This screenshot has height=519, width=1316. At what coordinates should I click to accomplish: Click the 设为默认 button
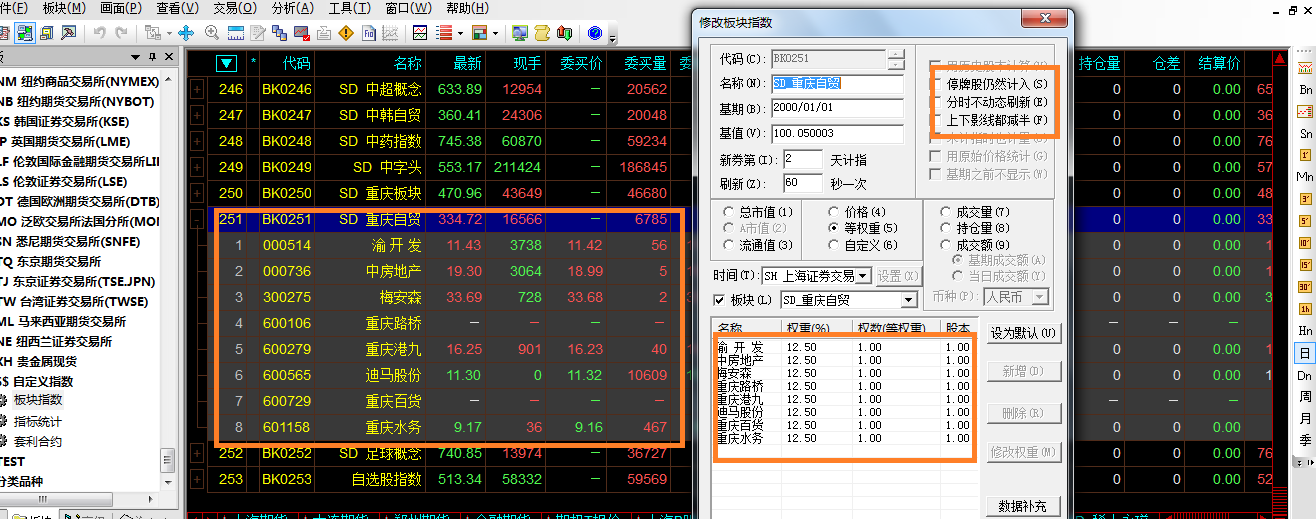point(1023,333)
